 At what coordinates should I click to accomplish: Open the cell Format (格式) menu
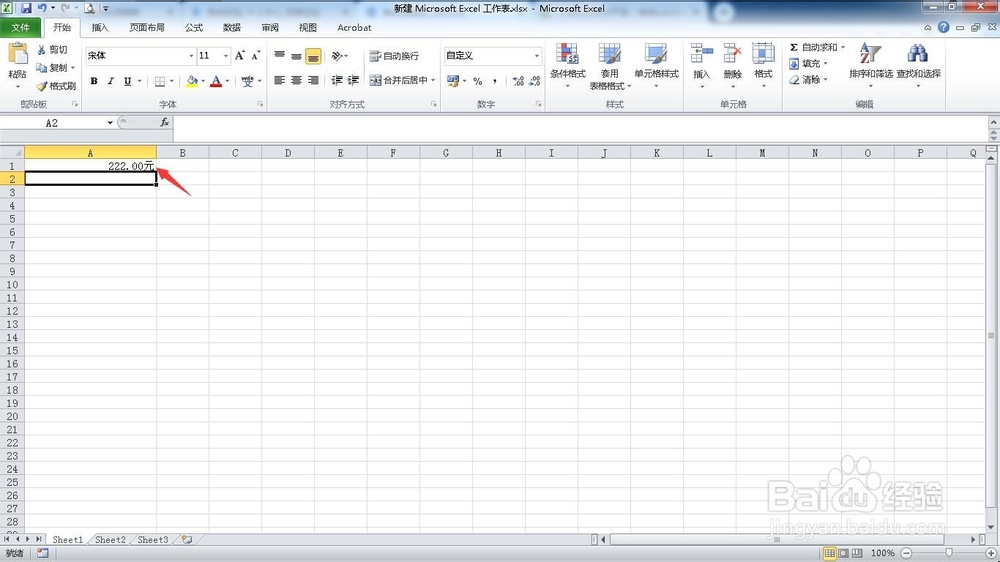tap(763, 66)
